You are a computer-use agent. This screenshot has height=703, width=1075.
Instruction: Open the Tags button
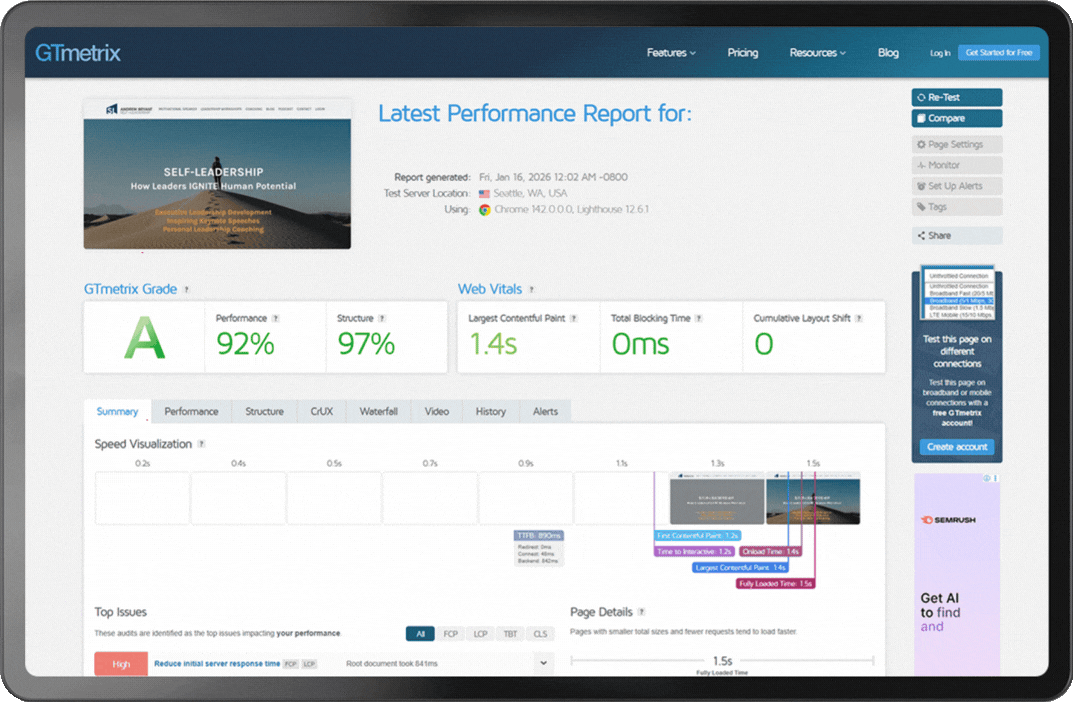click(x=956, y=207)
